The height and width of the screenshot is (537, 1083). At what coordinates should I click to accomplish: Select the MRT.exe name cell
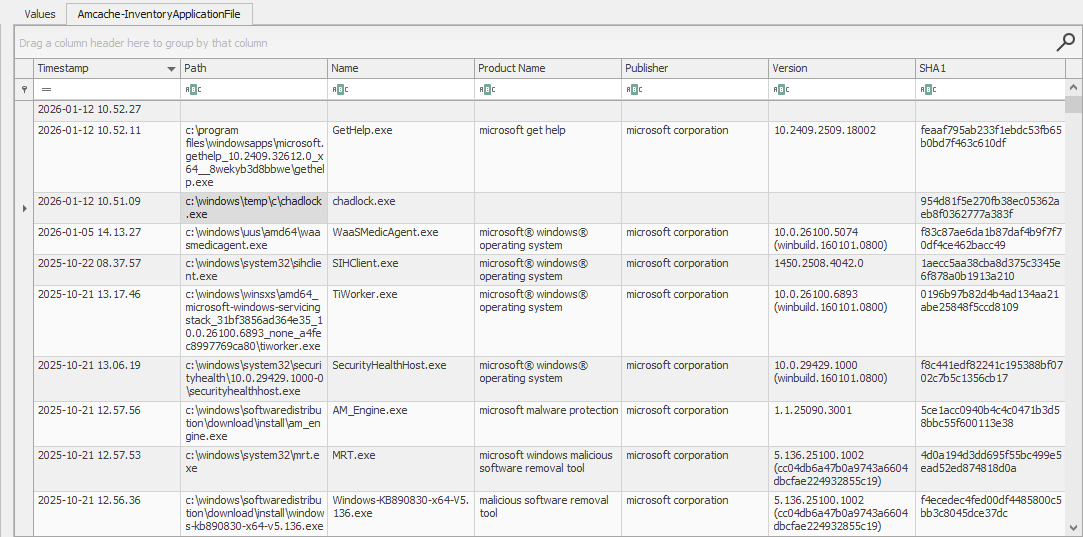(401, 469)
